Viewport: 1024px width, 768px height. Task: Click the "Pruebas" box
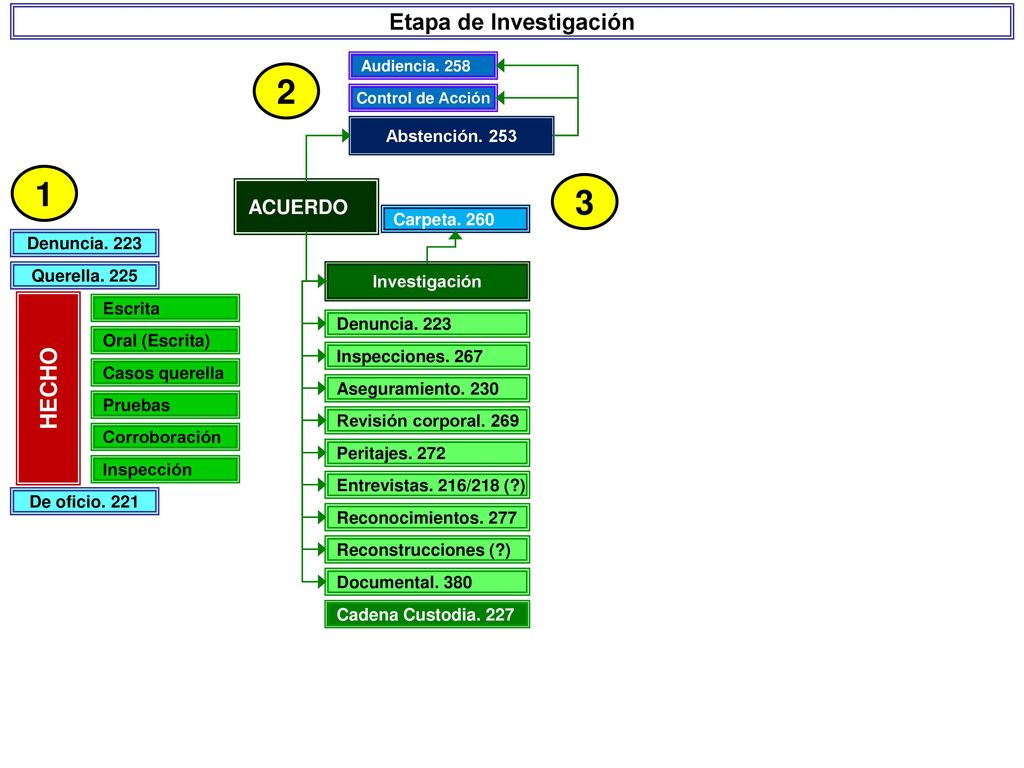click(x=165, y=405)
